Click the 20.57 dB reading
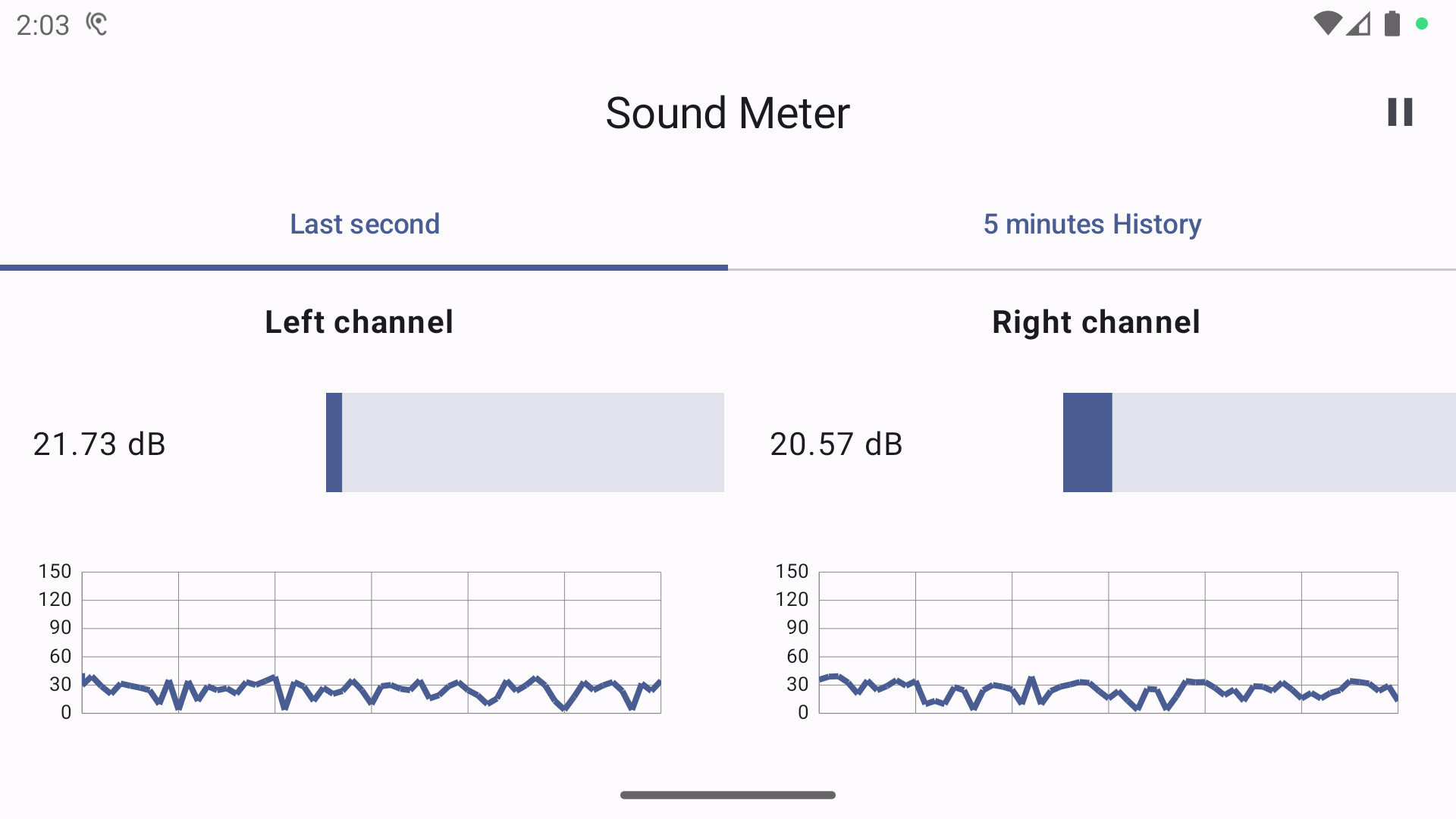 (836, 444)
